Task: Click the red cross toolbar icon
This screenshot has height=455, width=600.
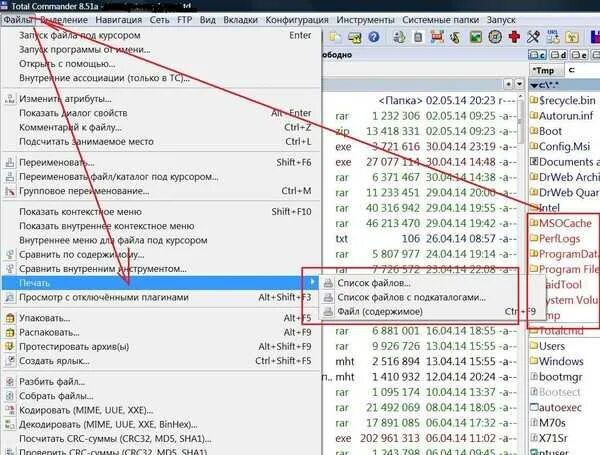Action: coord(514,37)
